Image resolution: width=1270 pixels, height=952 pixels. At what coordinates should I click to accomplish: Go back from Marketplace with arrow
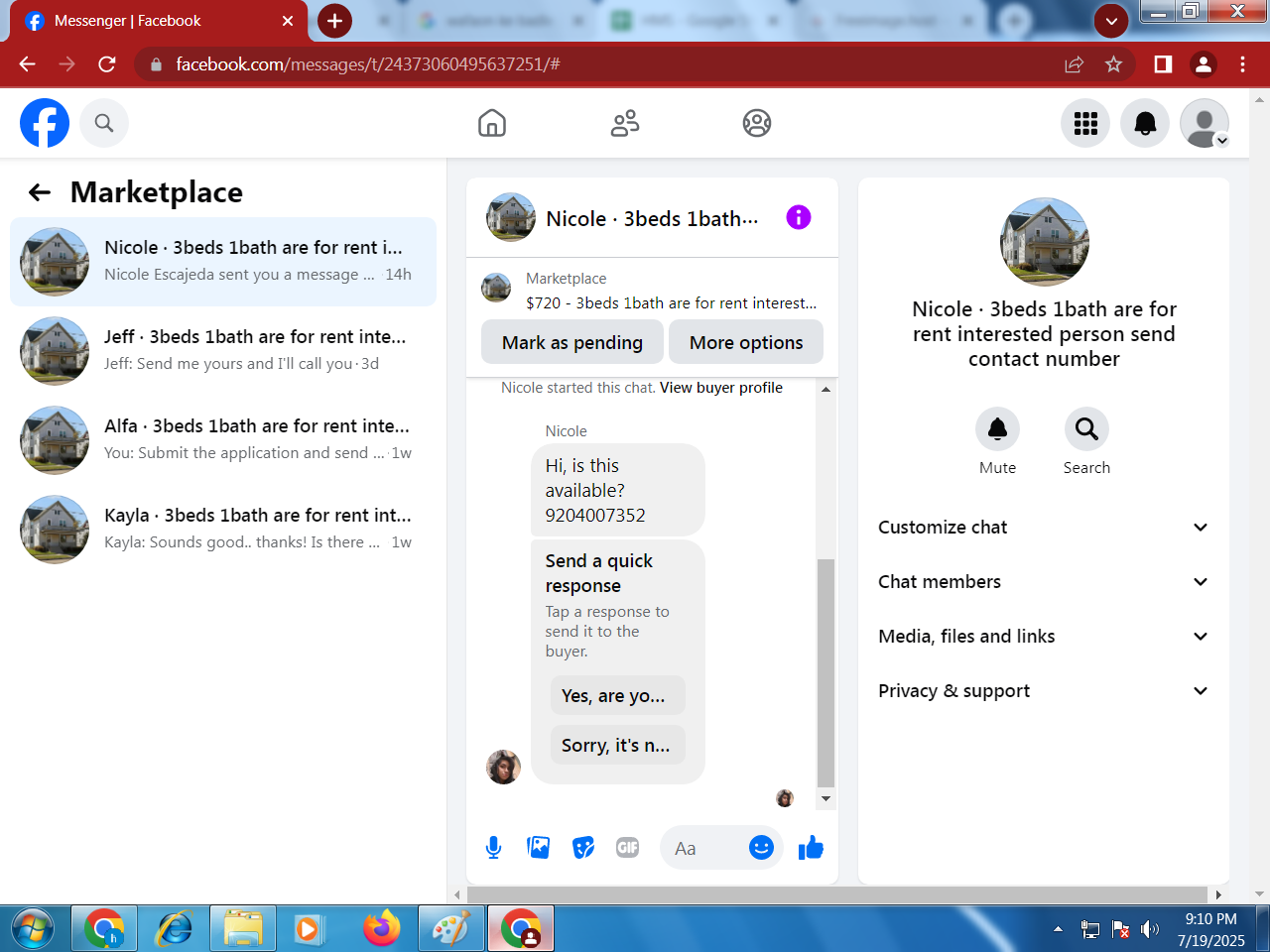(x=40, y=192)
